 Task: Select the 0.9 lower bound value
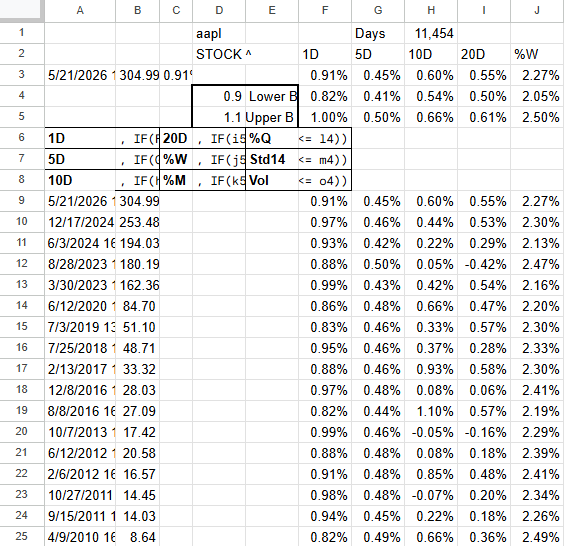(219, 96)
